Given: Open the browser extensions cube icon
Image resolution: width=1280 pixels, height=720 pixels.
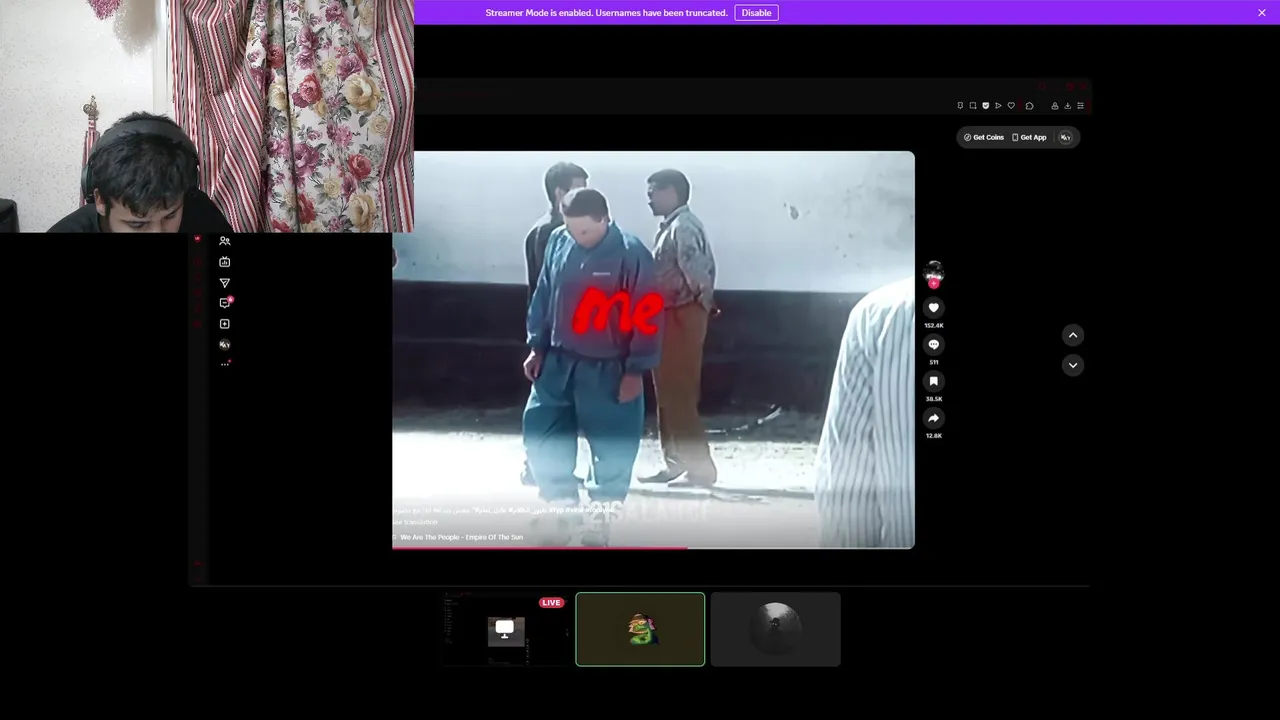Looking at the screenshot, I should (x=1029, y=105).
